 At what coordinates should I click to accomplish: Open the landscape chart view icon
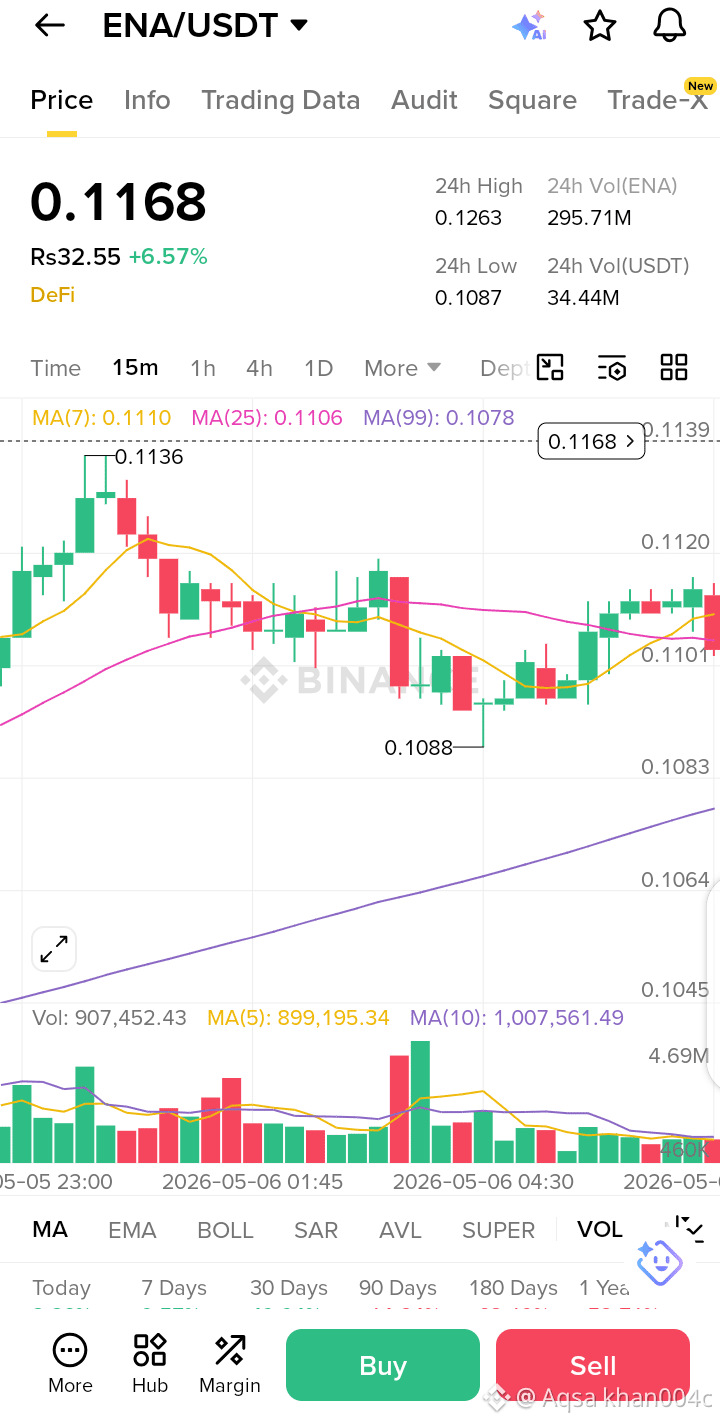pos(550,367)
